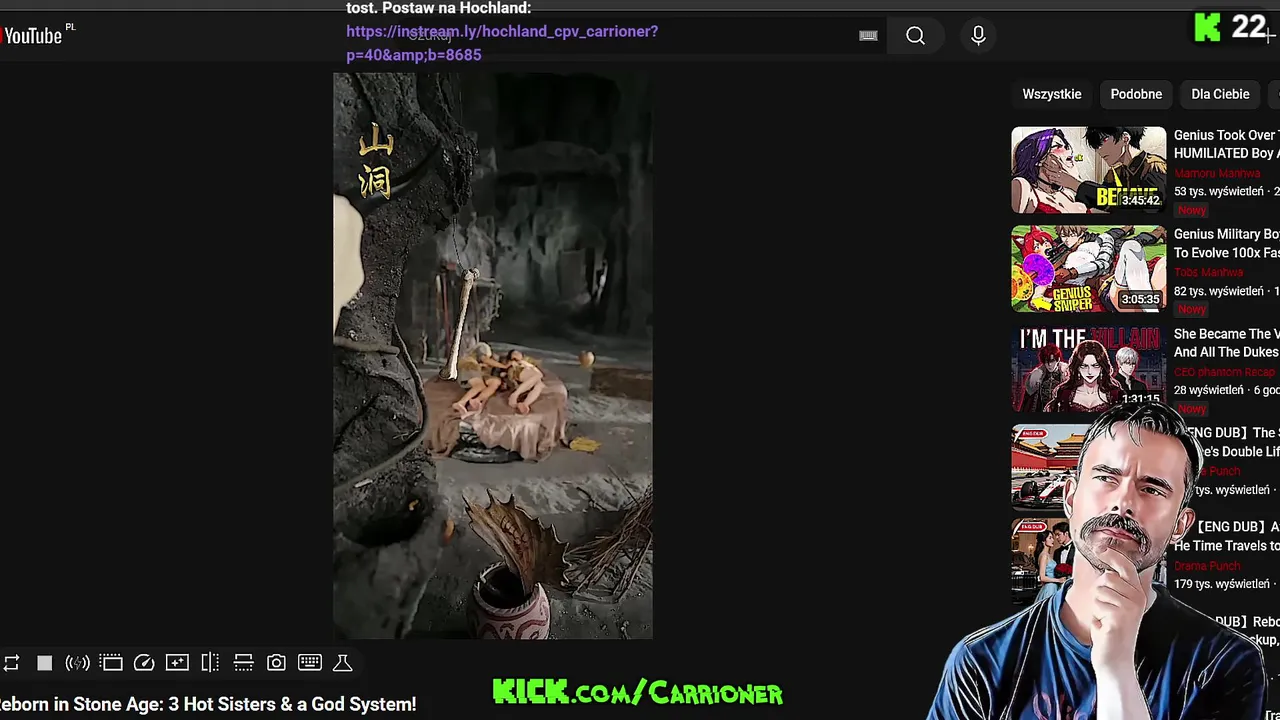Open the Genius Took Over video thumbnail

point(1088,170)
